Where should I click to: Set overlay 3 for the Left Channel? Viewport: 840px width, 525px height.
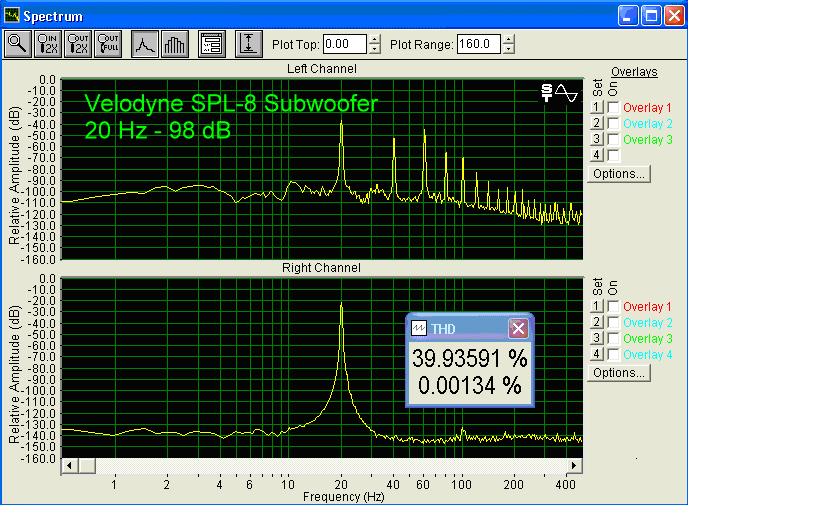coord(596,139)
